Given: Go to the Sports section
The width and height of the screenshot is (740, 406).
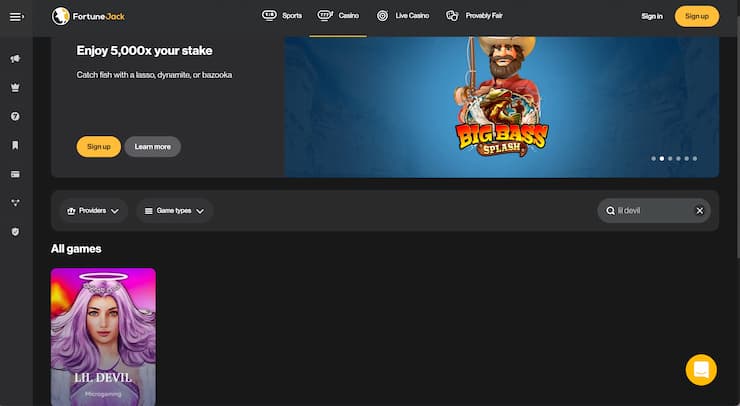Looking at the screenshot, I should (282, 16).
